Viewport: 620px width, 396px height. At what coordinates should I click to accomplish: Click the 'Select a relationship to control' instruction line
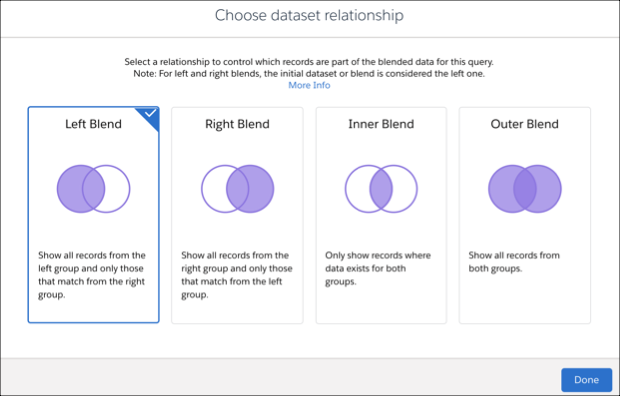(309, 62)
